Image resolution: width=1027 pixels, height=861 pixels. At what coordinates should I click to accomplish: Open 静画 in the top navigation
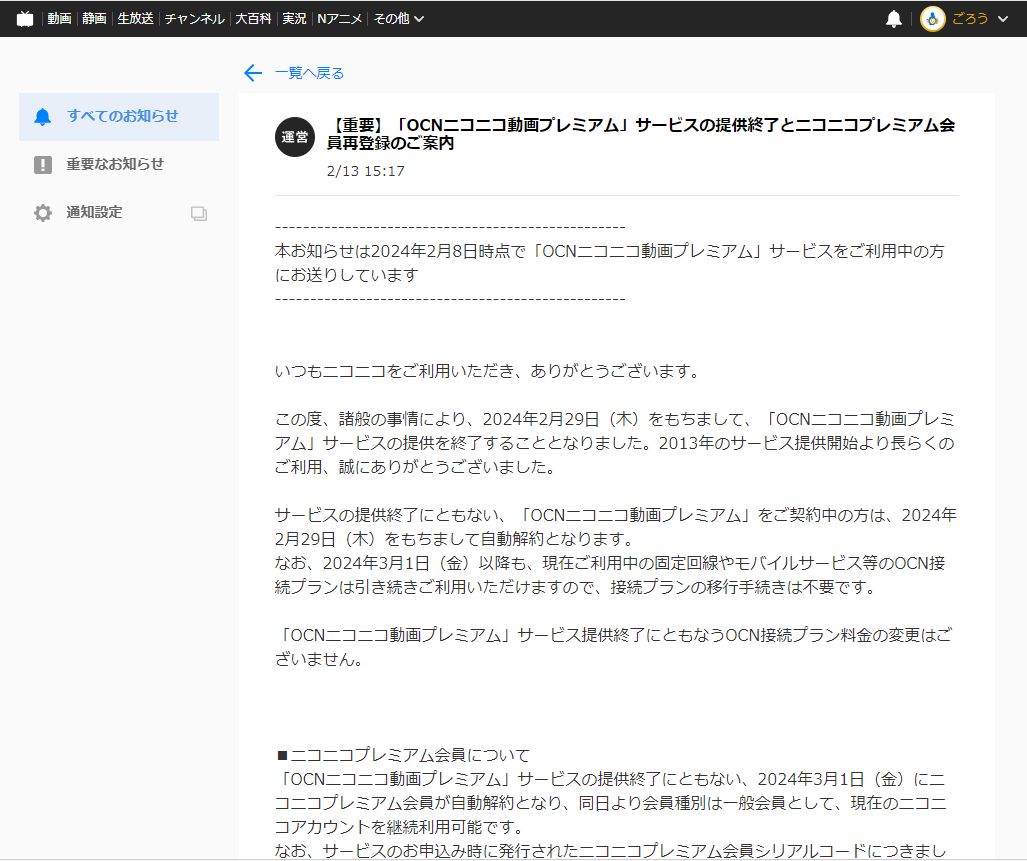point(94,19)
